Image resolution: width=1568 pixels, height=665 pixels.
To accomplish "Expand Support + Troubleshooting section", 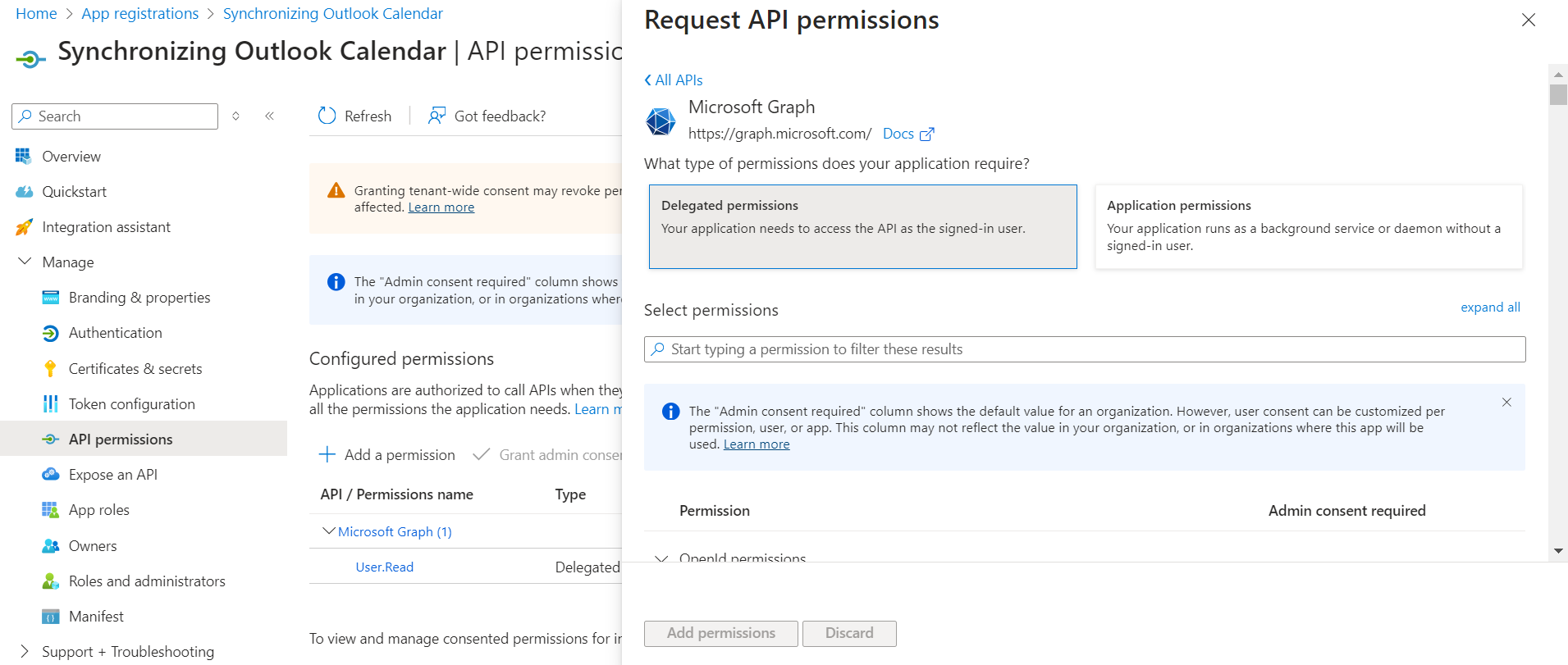I will coord(25,651).
